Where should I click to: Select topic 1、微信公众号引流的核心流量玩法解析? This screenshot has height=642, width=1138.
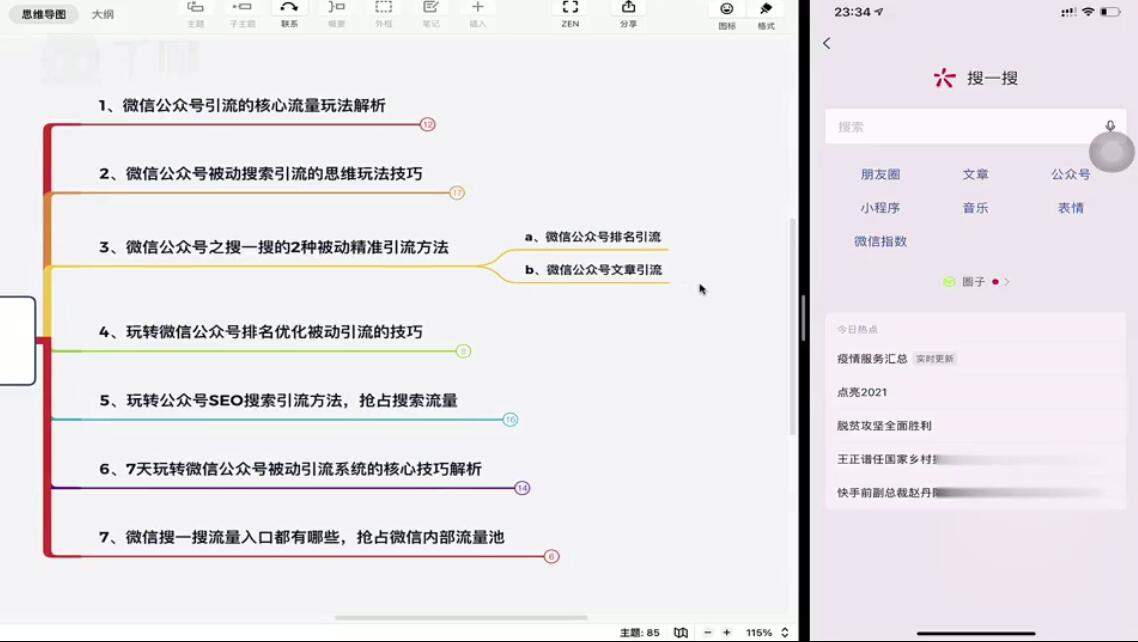[x=242, y=106]
